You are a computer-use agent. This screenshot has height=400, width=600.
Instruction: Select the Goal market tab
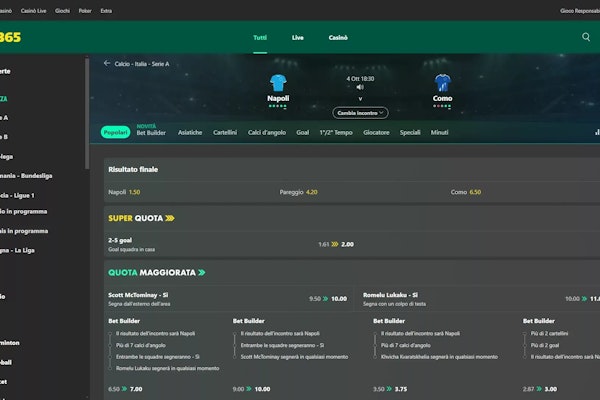click(x=302, y=132)
